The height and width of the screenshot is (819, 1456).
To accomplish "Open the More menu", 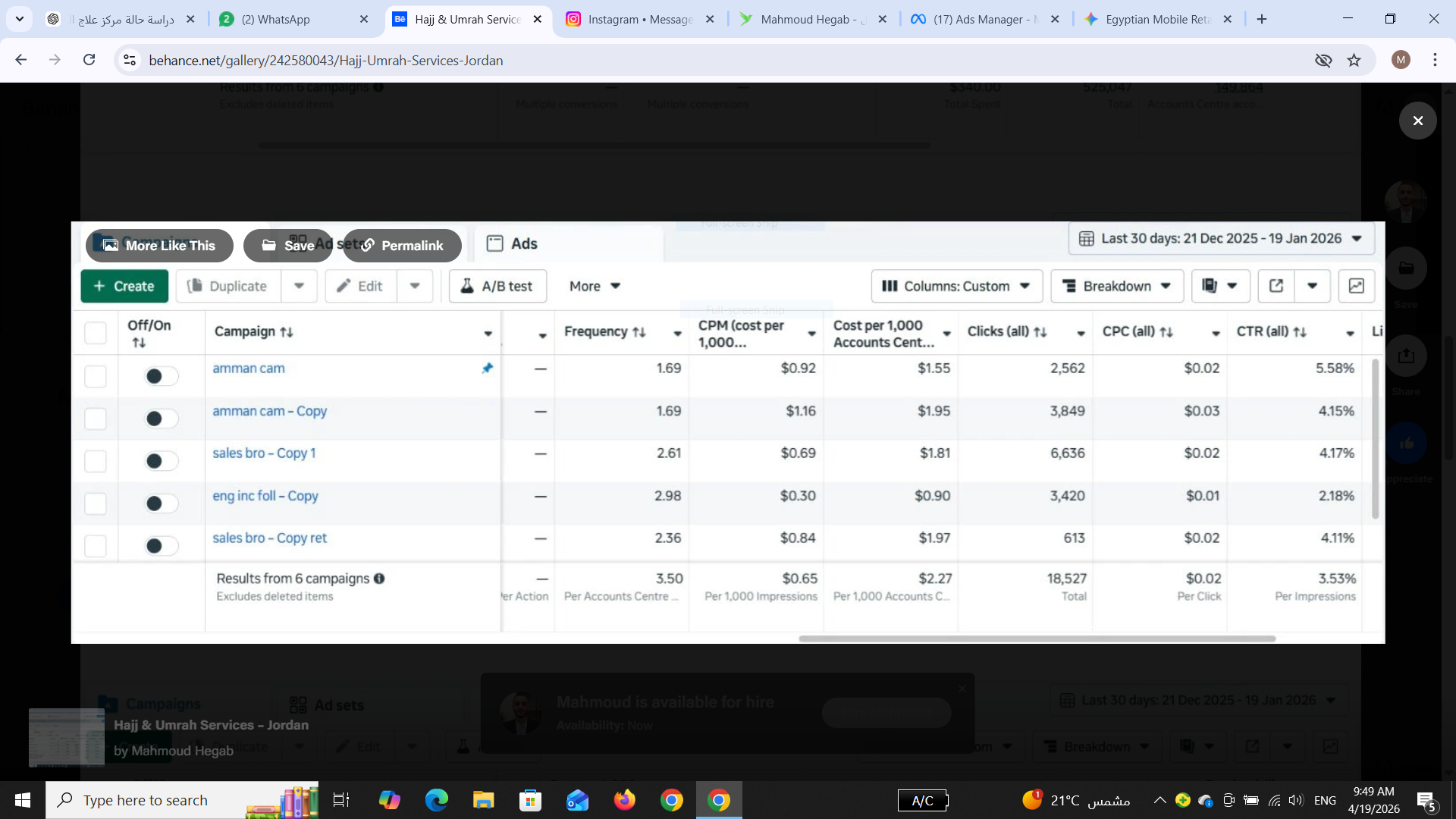I will [x=595, y=286].
